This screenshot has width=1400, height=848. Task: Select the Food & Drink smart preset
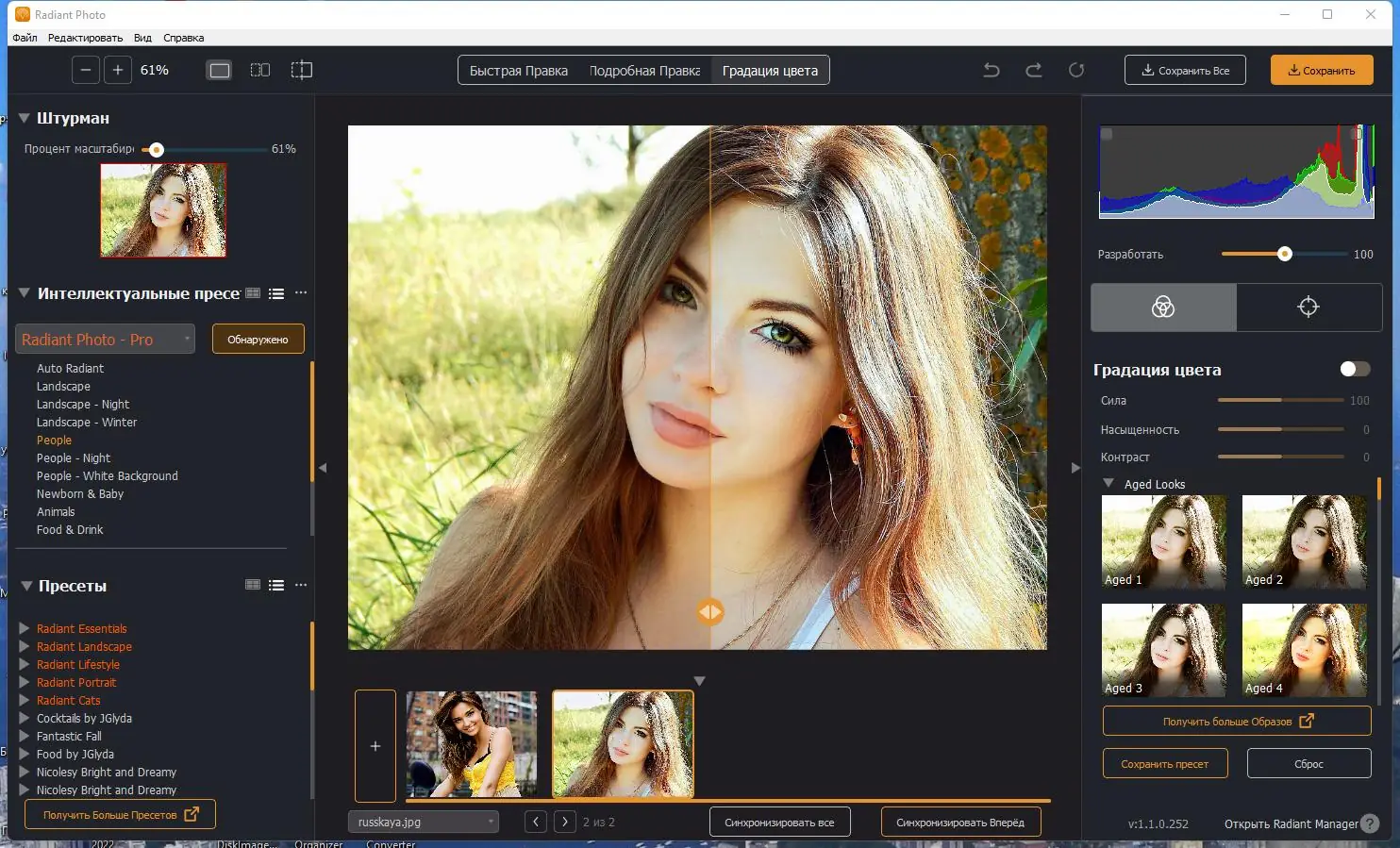click(x=70, y=529)
